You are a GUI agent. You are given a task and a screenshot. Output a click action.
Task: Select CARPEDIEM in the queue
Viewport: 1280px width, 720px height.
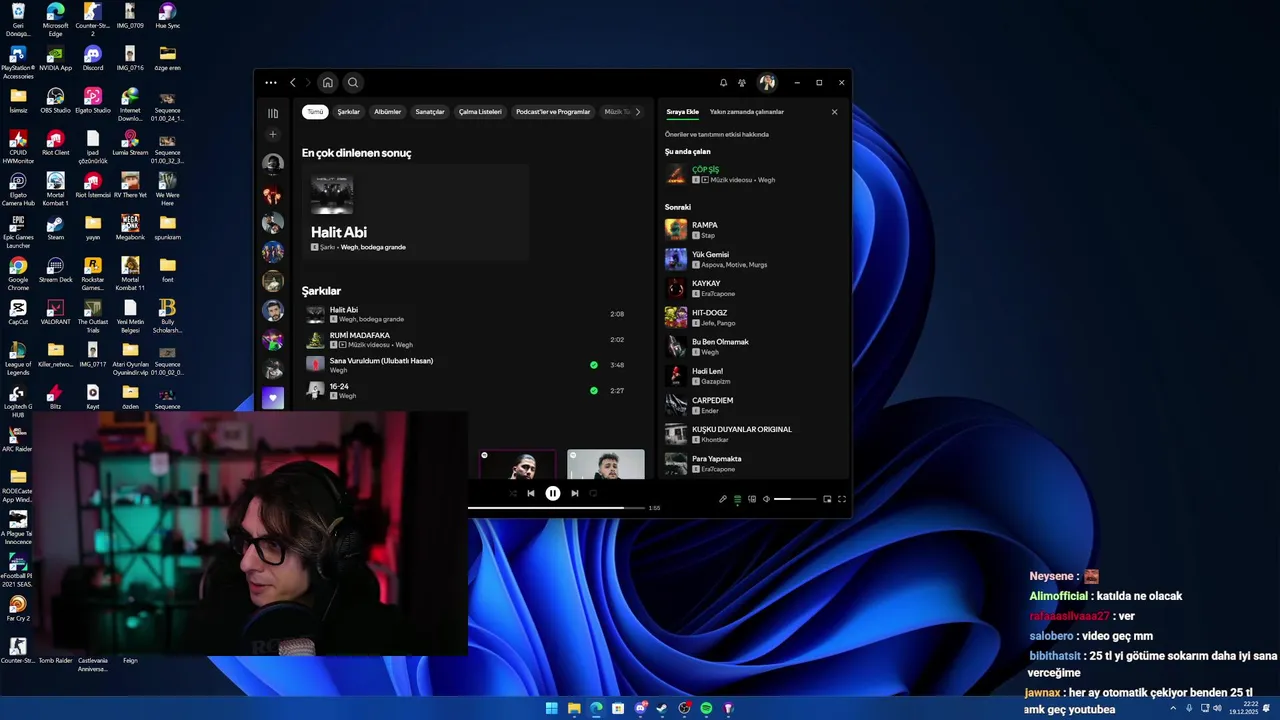coord(754,405)
